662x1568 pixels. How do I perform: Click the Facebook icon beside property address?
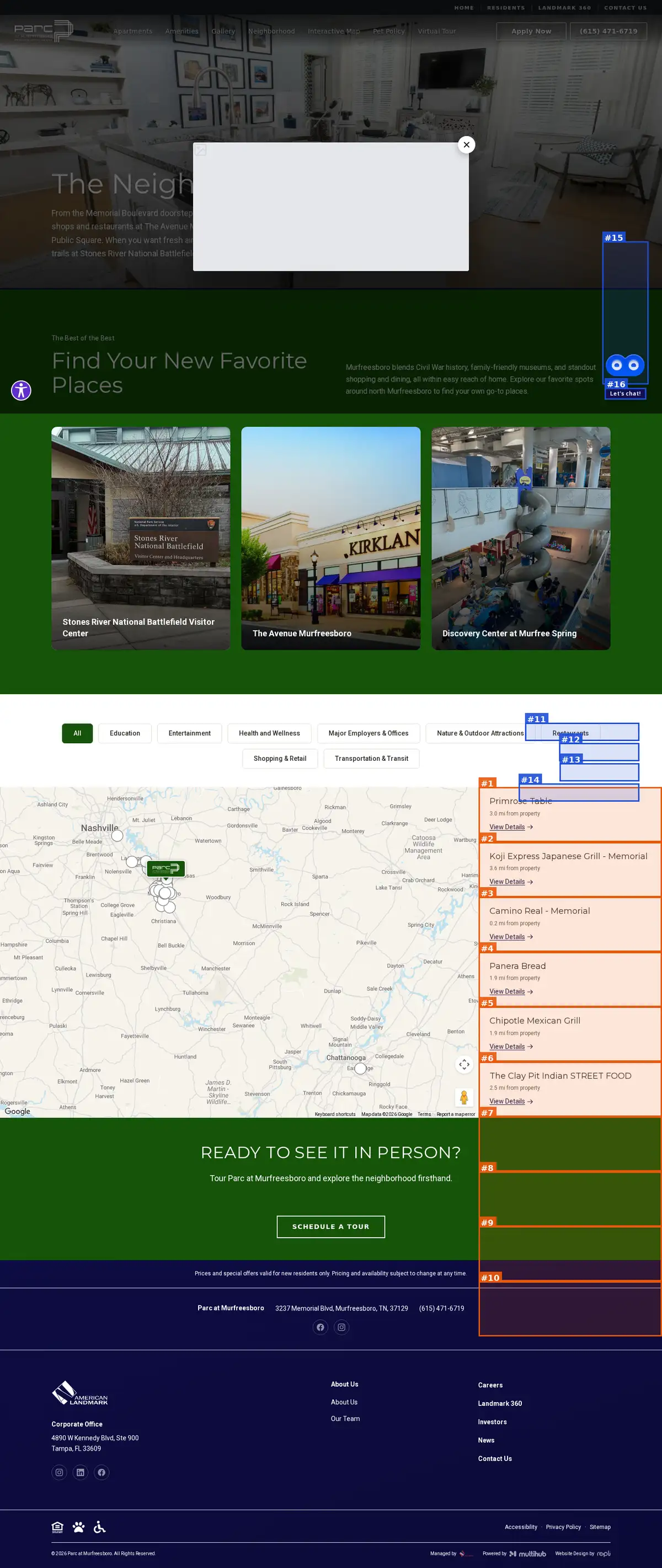[x=321, y=1327]
